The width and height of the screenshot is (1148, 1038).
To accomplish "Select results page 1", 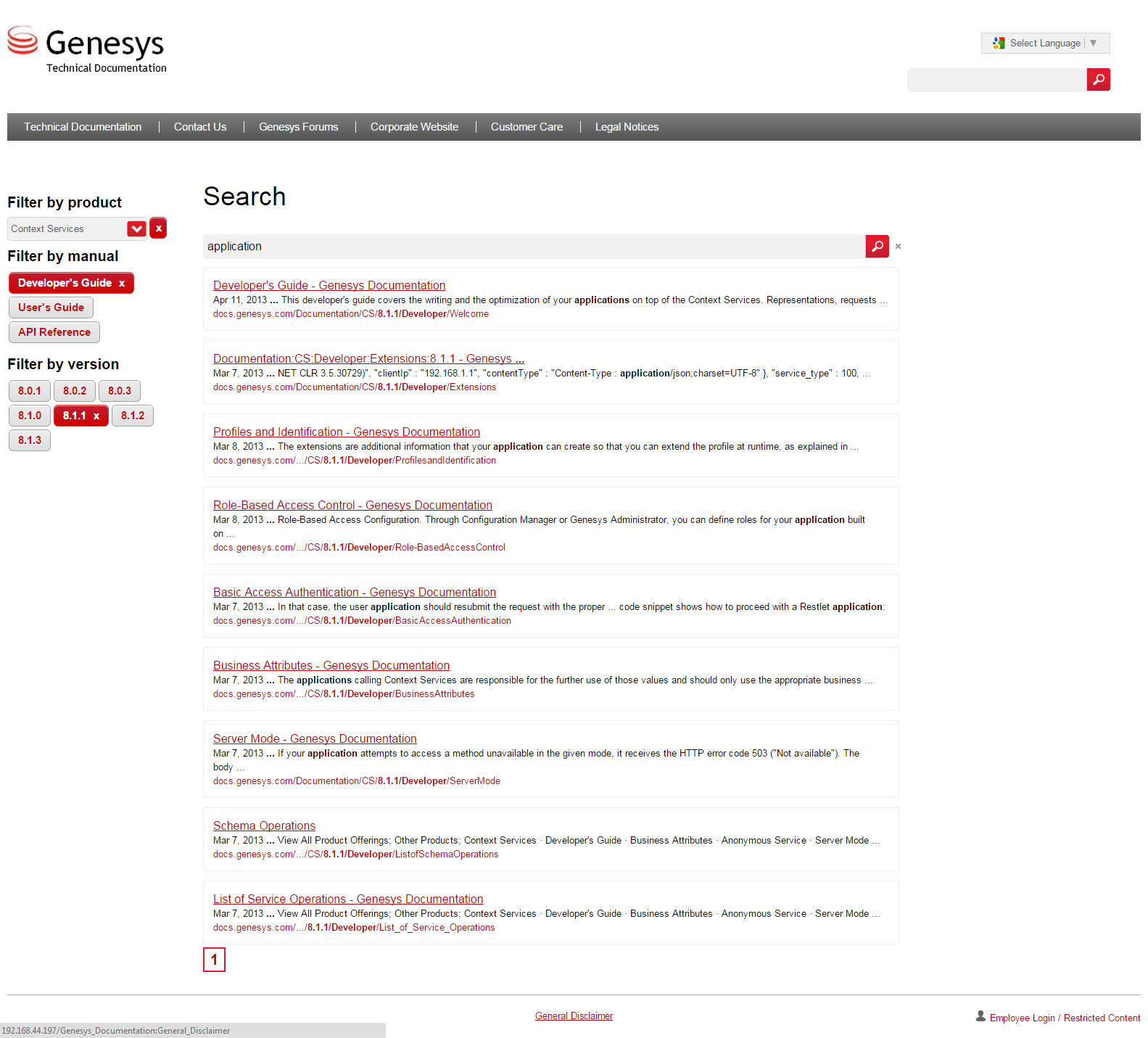I will click(214, 960).
